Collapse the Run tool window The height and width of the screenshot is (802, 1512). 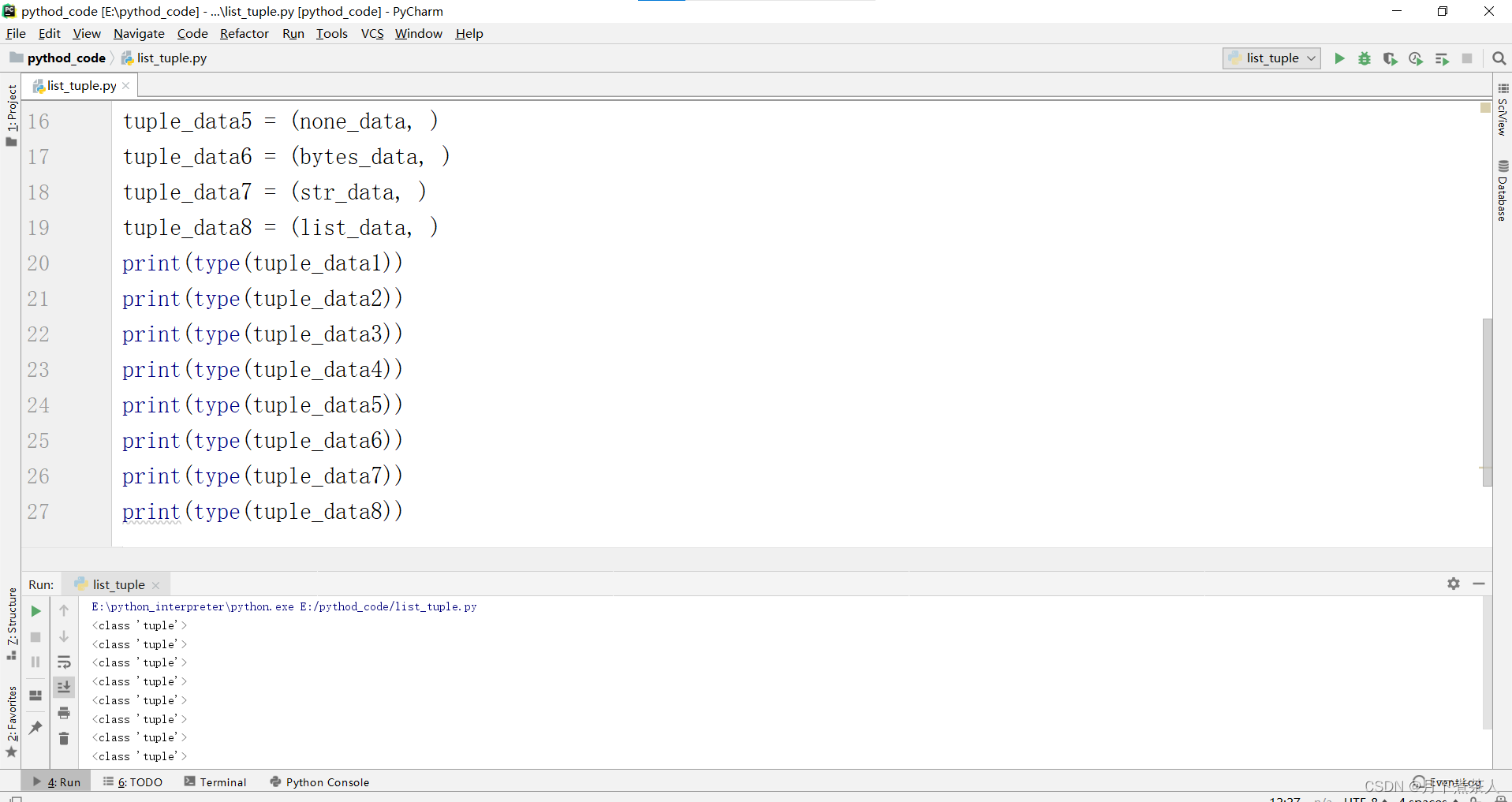(x=1480, y=584)
